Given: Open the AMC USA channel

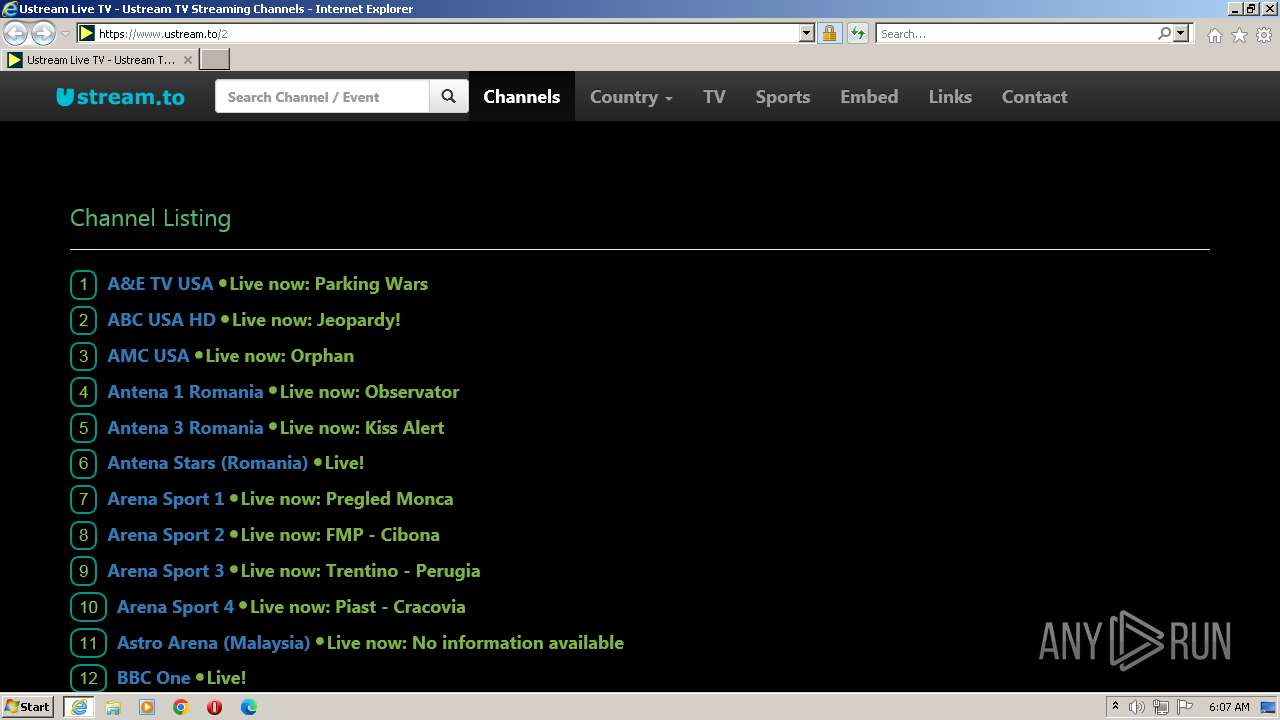Looking at the screenshot, I should (x=148, y=356).
